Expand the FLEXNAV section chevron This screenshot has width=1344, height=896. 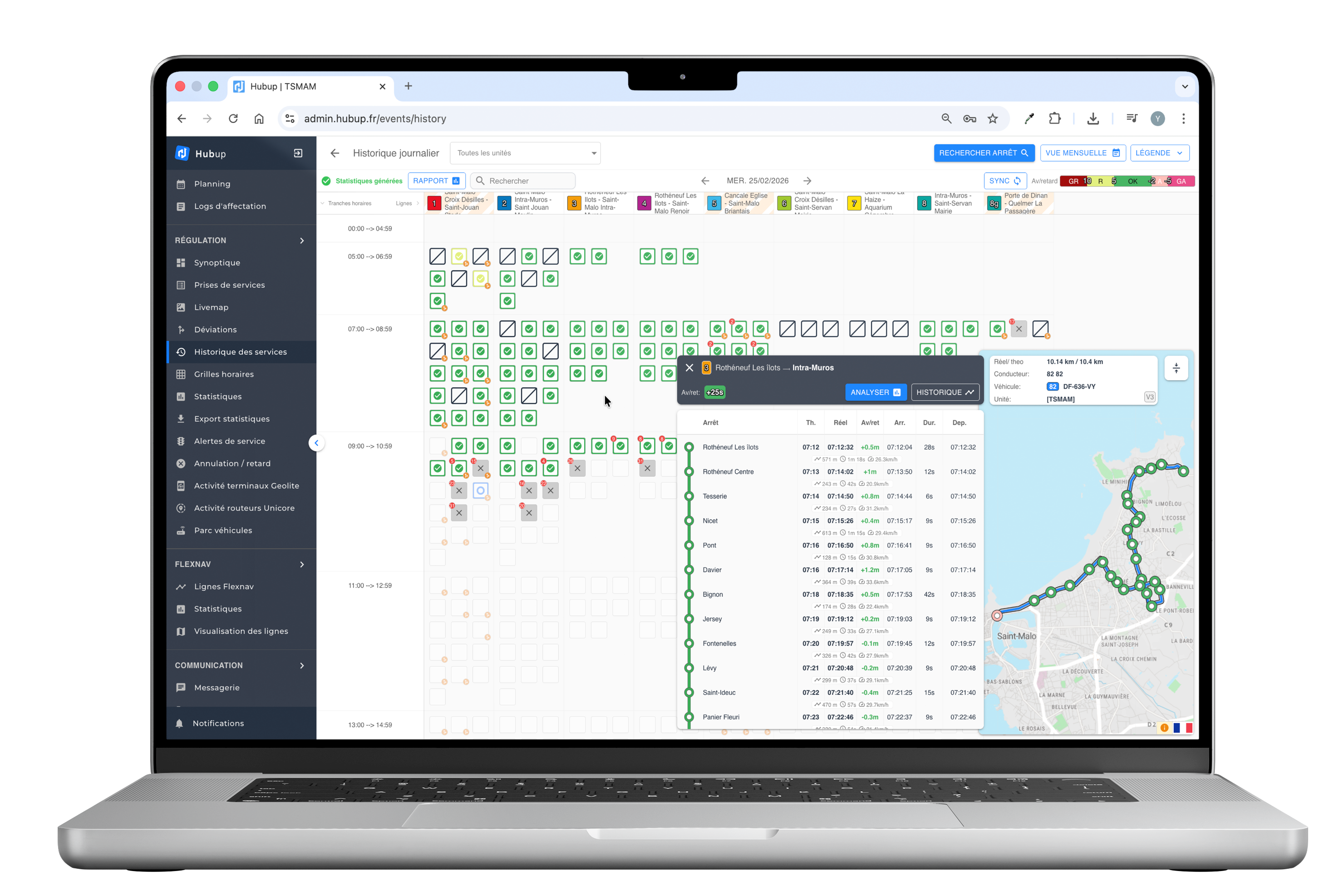pyautogui.click(x=302, y=565)
